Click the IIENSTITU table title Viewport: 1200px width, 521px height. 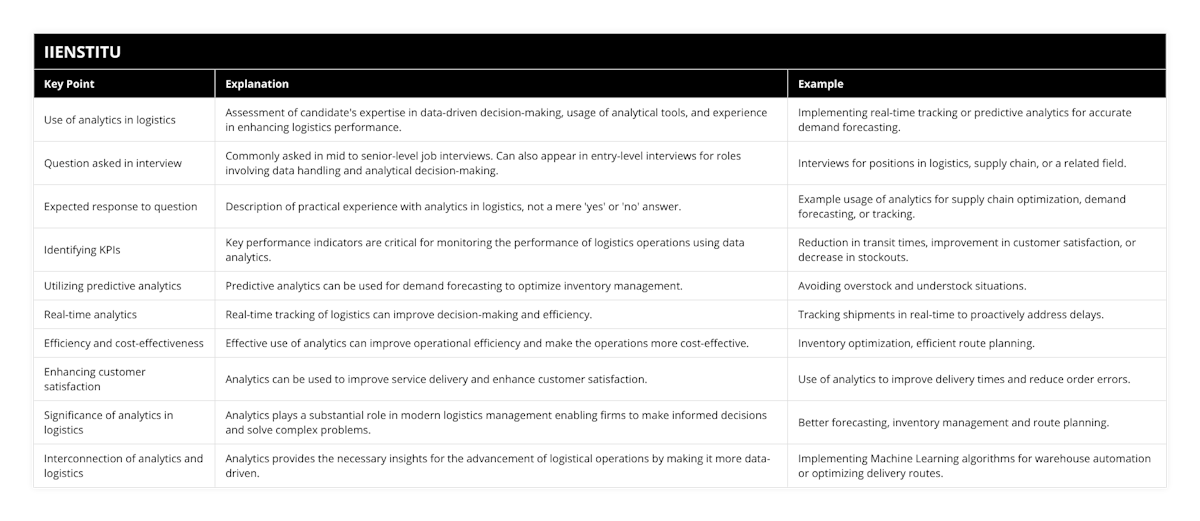pyautogui.click(x=84, y=51)
